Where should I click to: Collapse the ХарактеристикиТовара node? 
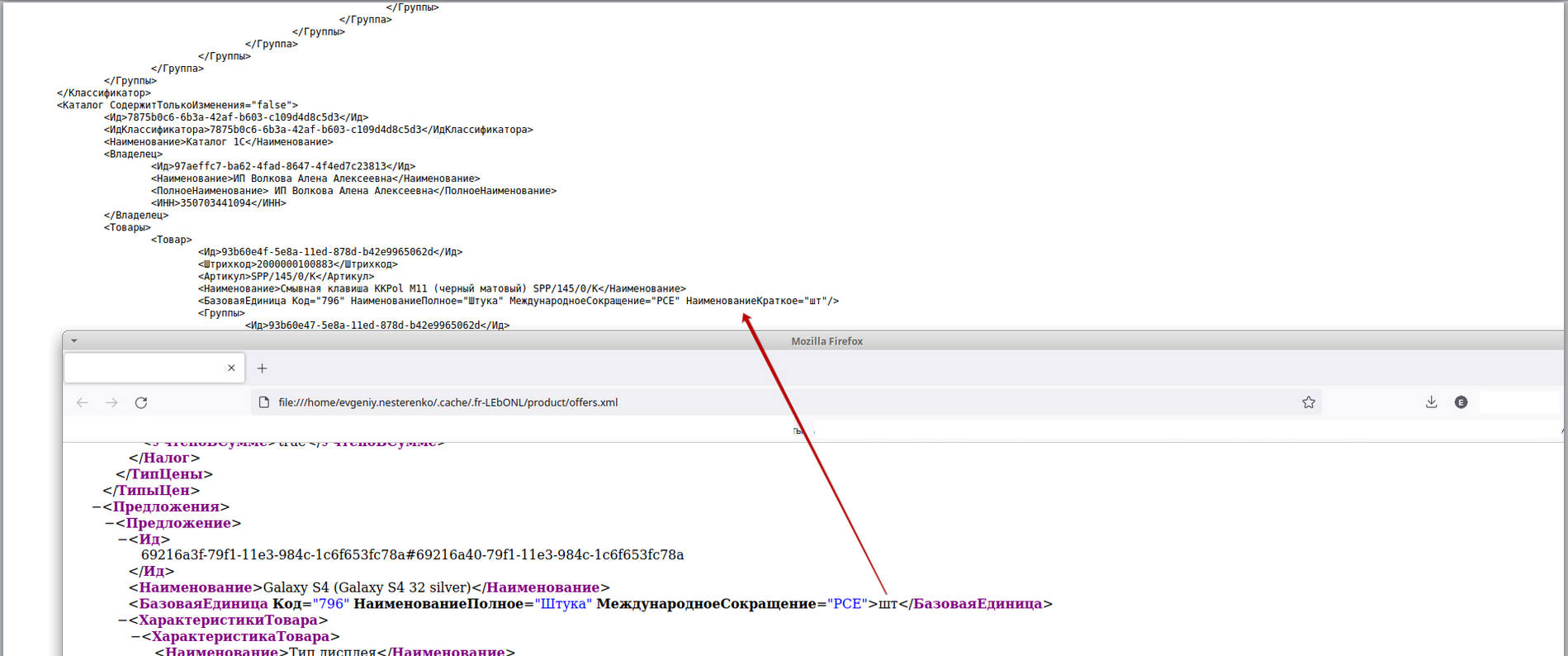[123, 620]
